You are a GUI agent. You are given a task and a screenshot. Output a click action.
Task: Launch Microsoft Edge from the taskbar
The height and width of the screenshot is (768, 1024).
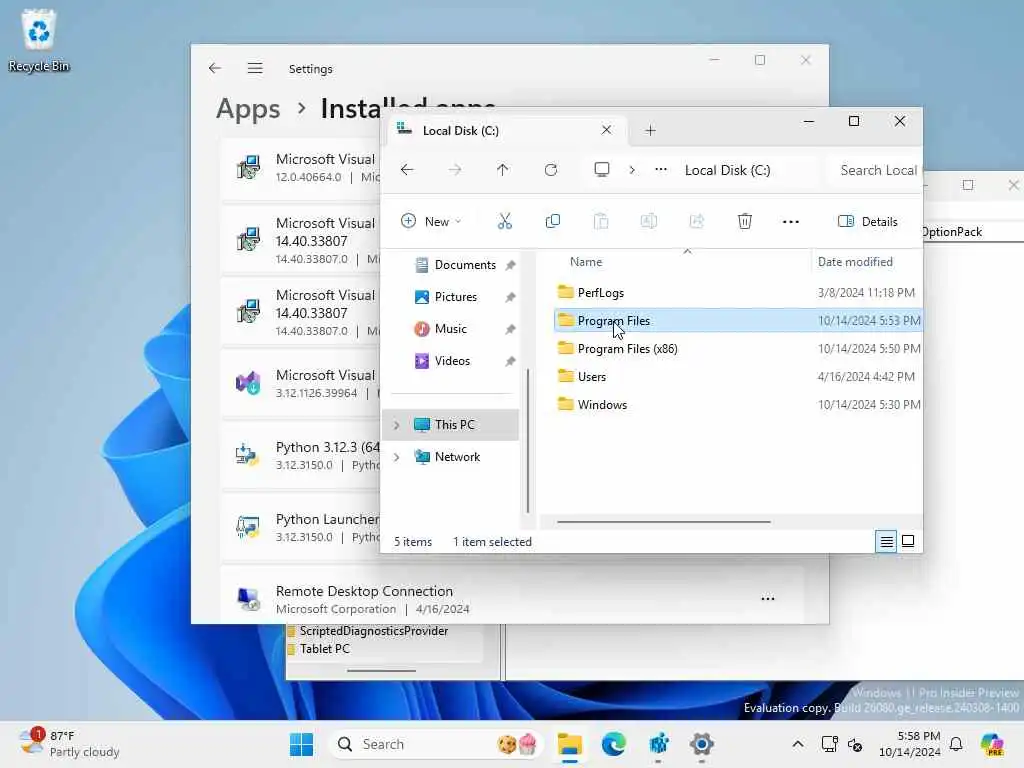tap(613, 744)
